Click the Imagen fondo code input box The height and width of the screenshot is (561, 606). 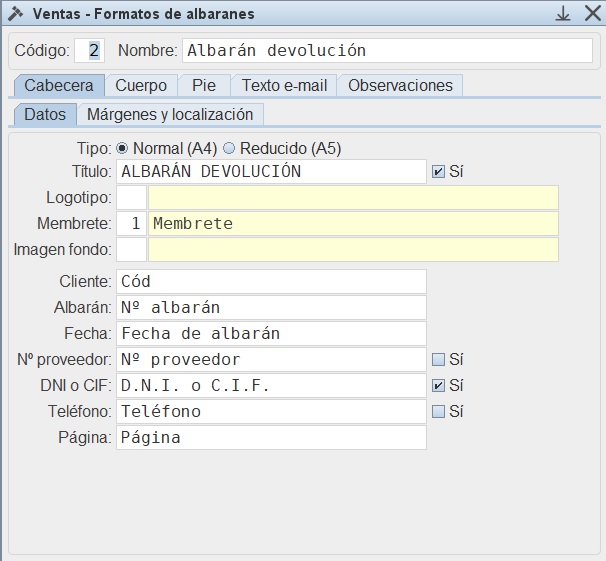[x=131, y=249]
